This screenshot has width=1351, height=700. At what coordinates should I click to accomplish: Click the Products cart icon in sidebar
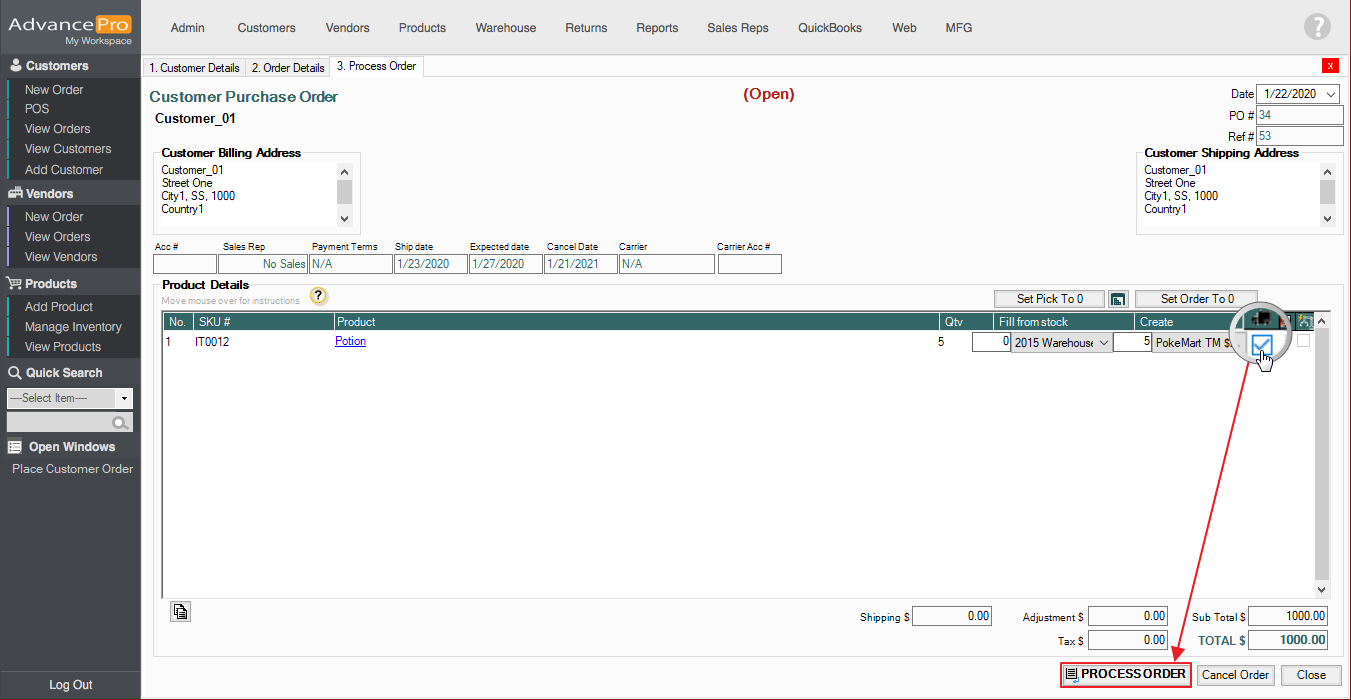pyautogui.click(x=15, y=284)
